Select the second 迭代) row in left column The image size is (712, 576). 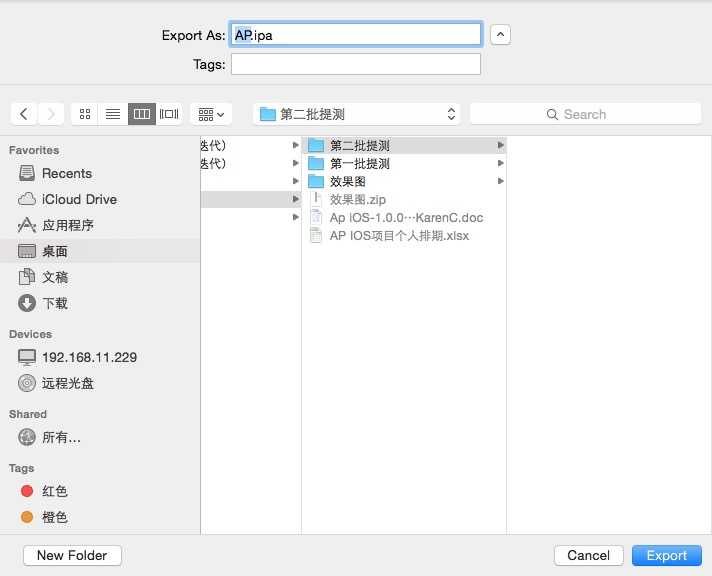[x=251, y=163]
